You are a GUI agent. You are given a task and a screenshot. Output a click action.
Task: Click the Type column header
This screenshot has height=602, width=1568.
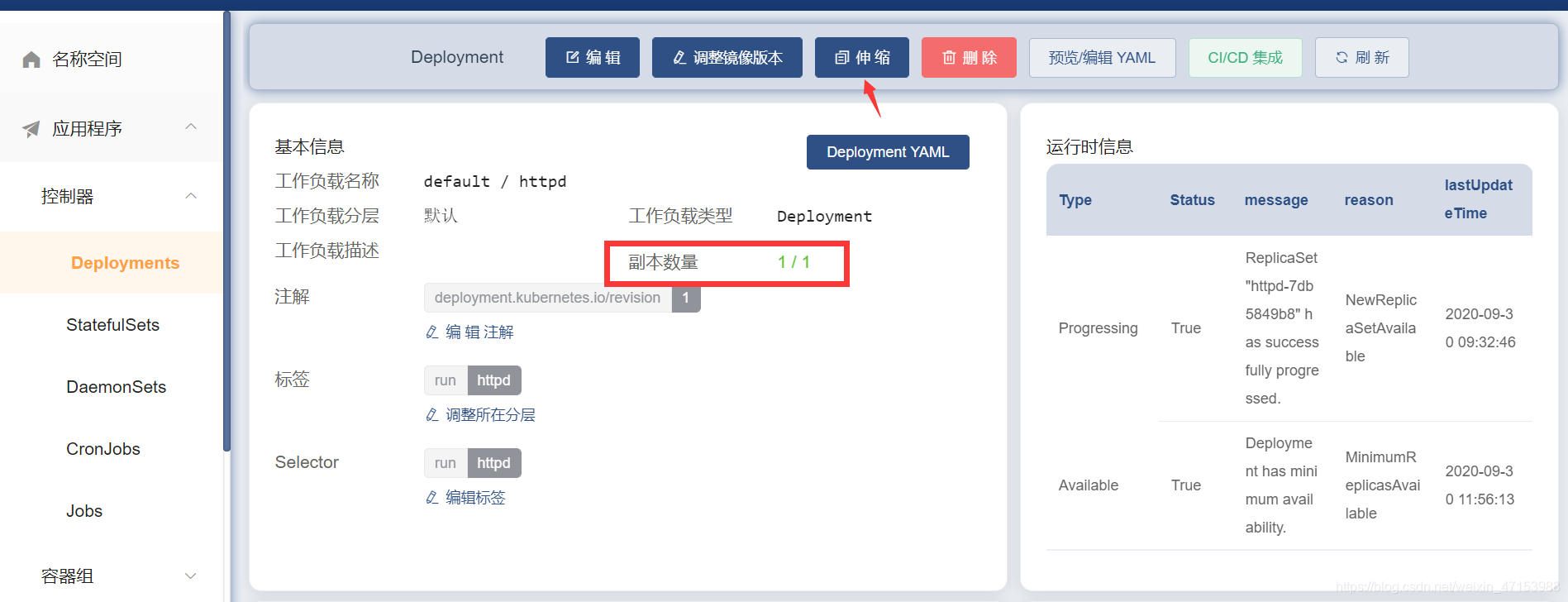click(1075, 200)
